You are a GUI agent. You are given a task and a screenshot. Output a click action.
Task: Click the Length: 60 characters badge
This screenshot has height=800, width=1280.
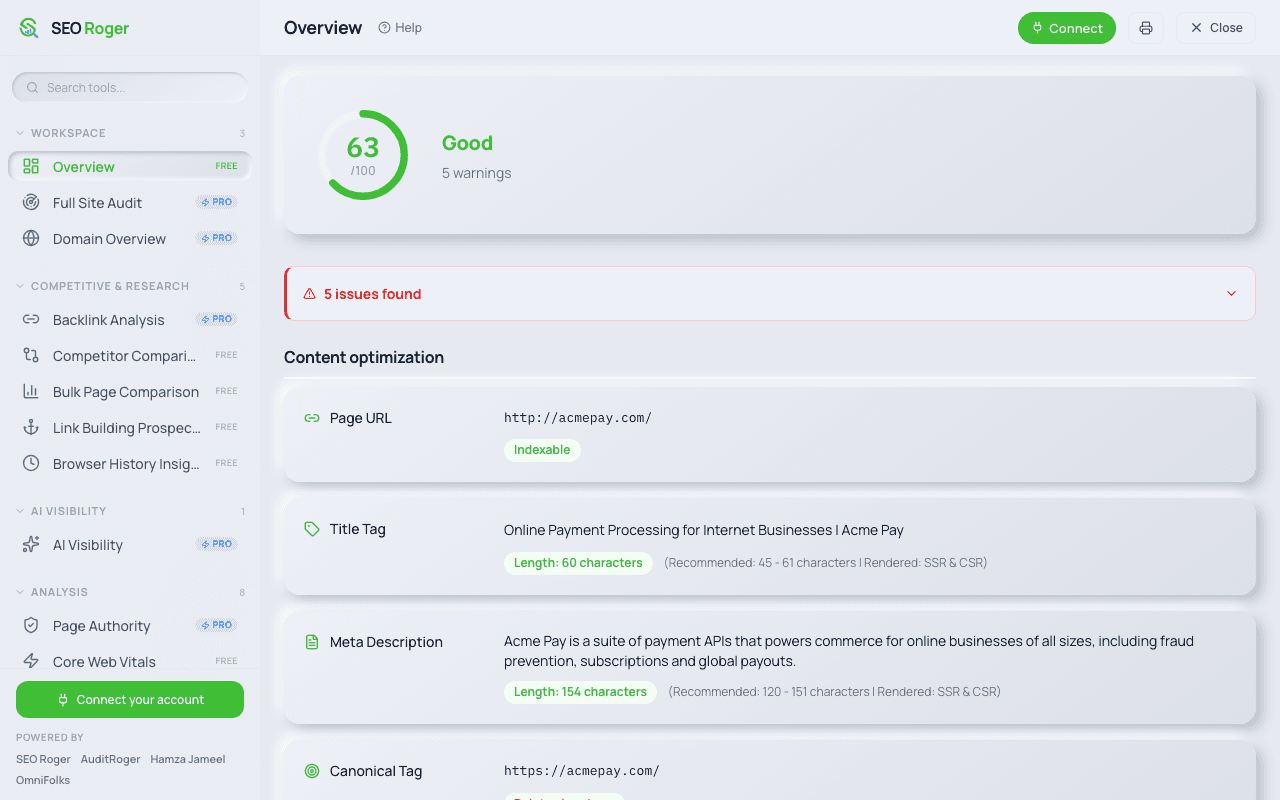578,563
